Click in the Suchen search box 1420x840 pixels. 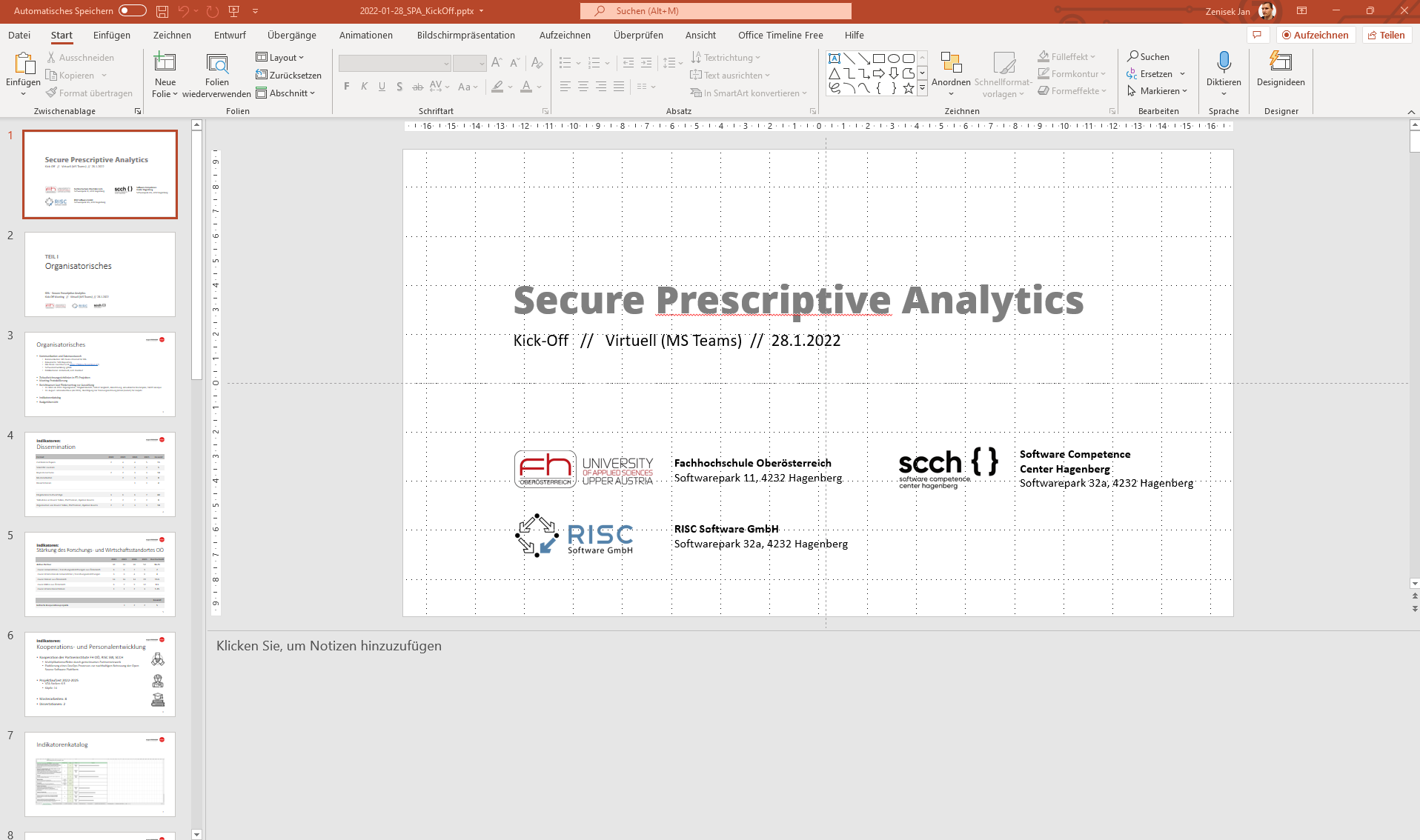click(x=716, y=11)
